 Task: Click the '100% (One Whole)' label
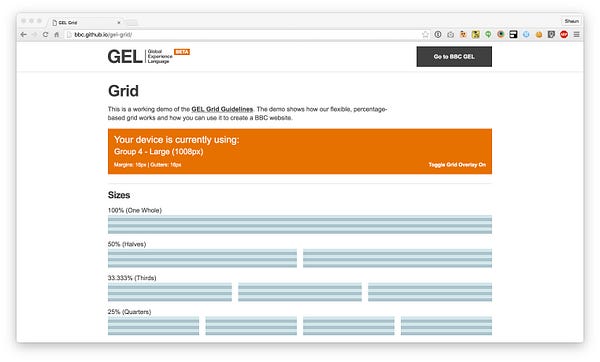[x=135, y=210]
